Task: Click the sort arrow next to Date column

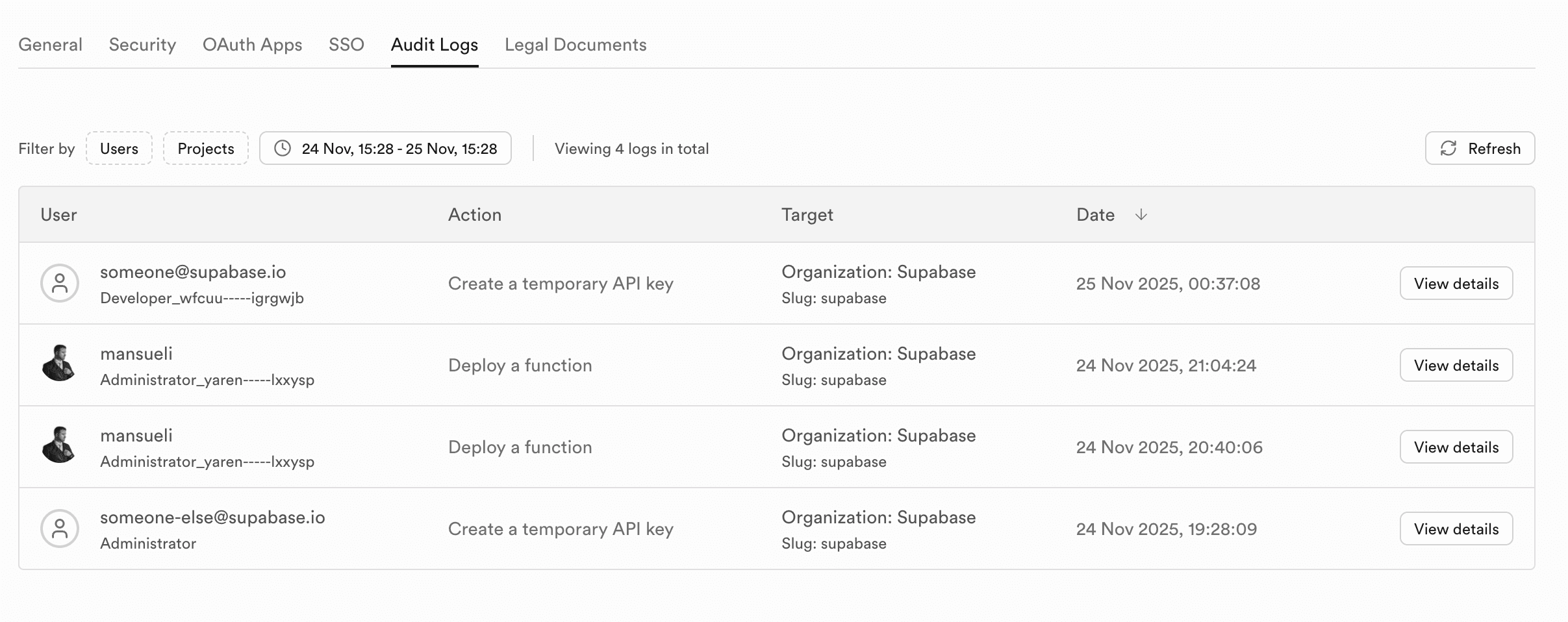Action: [1141, 214]
